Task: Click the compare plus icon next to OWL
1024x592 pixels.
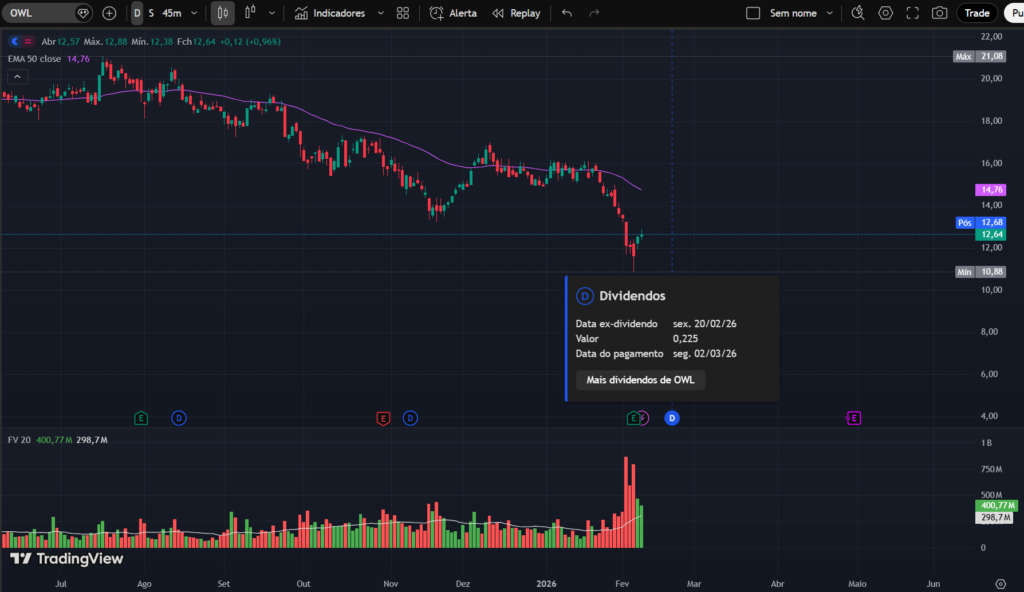Action: [108, 13]
